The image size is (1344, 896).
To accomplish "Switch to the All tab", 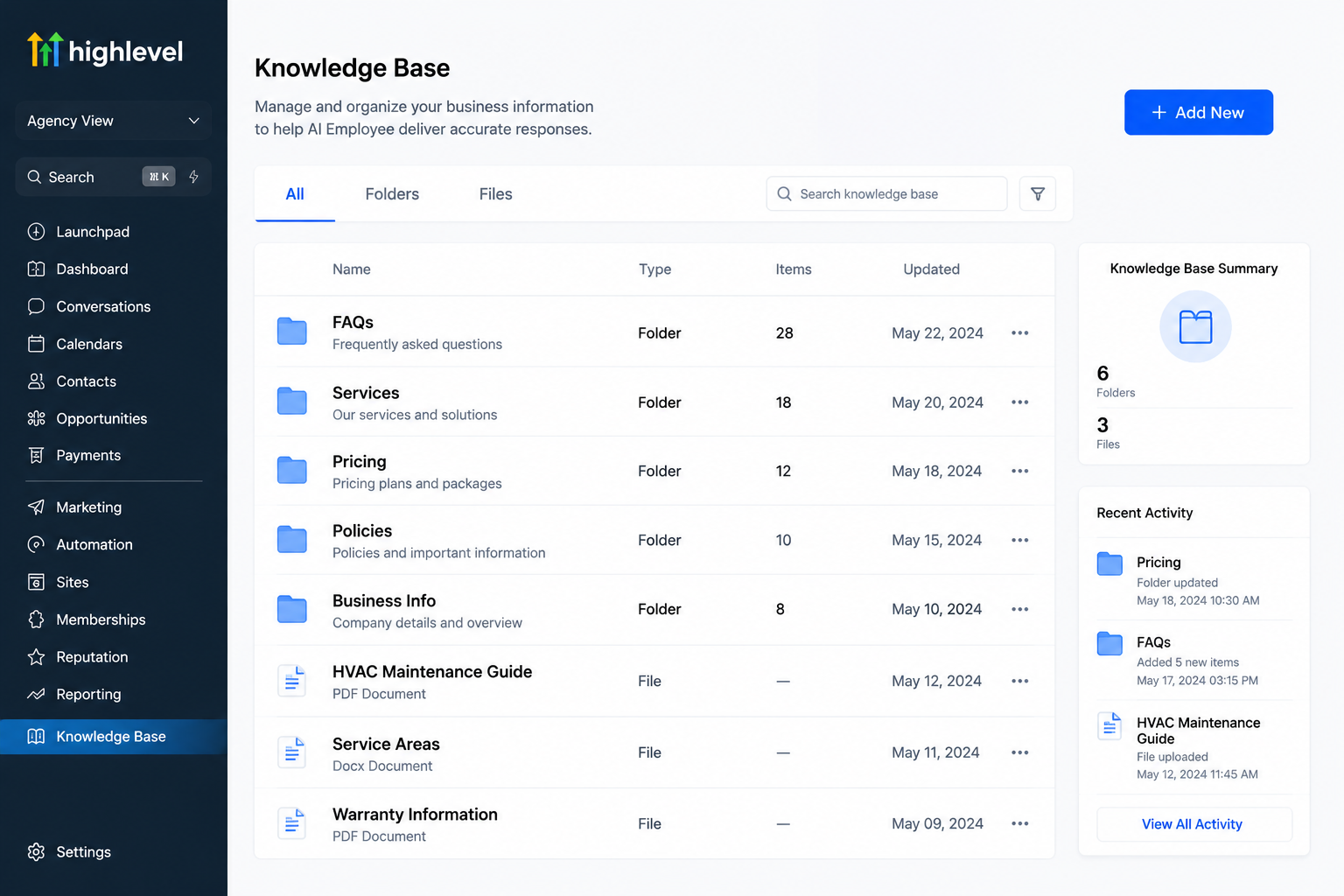I will tap(295, 194).
